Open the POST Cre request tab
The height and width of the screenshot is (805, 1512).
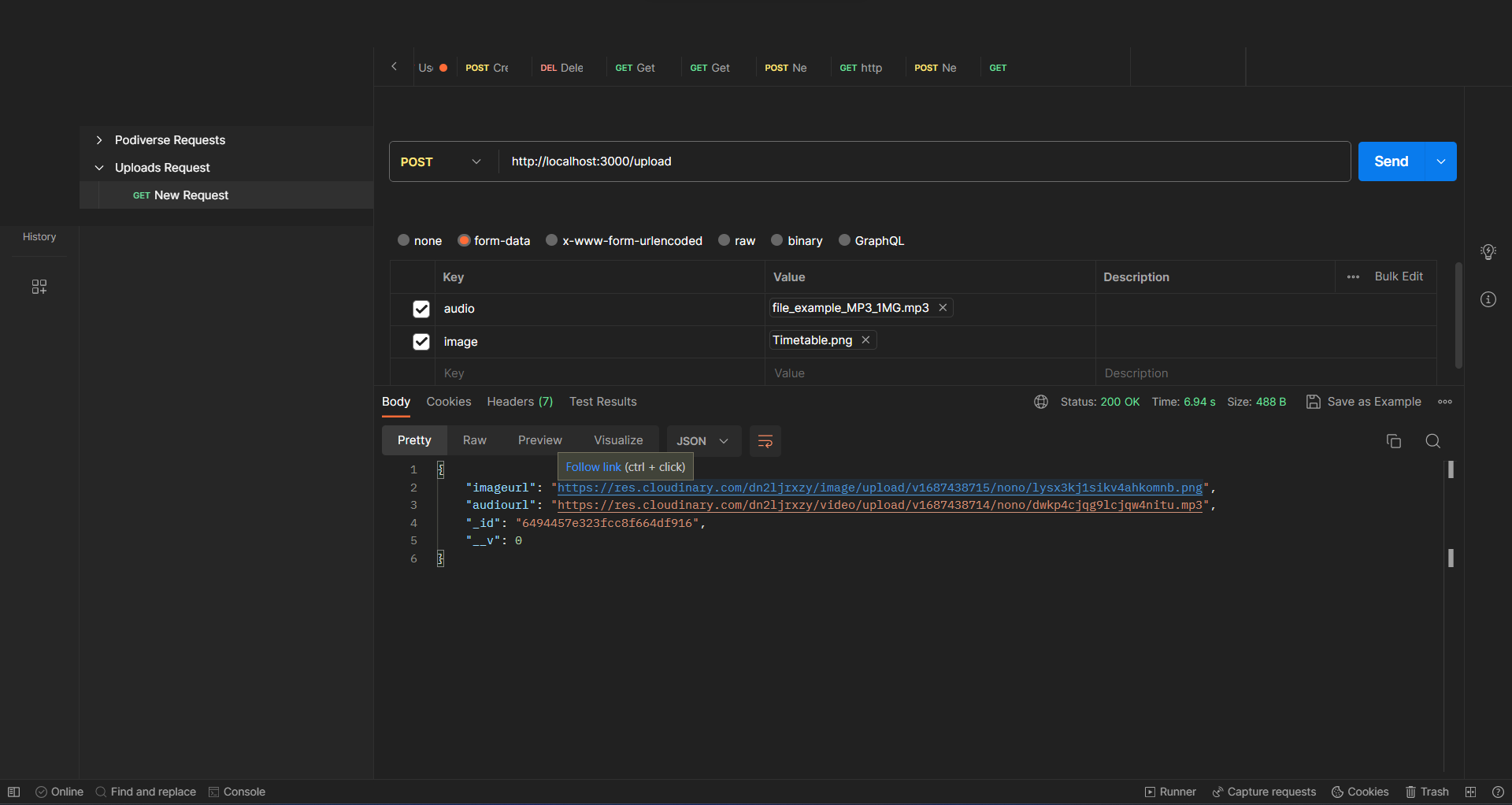[x=487, y=68]
